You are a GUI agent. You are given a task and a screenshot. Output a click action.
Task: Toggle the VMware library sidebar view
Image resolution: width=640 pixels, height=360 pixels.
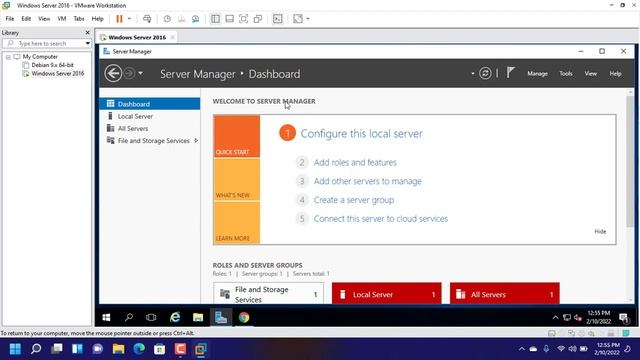pyautogui.click(x=215, y=19)
